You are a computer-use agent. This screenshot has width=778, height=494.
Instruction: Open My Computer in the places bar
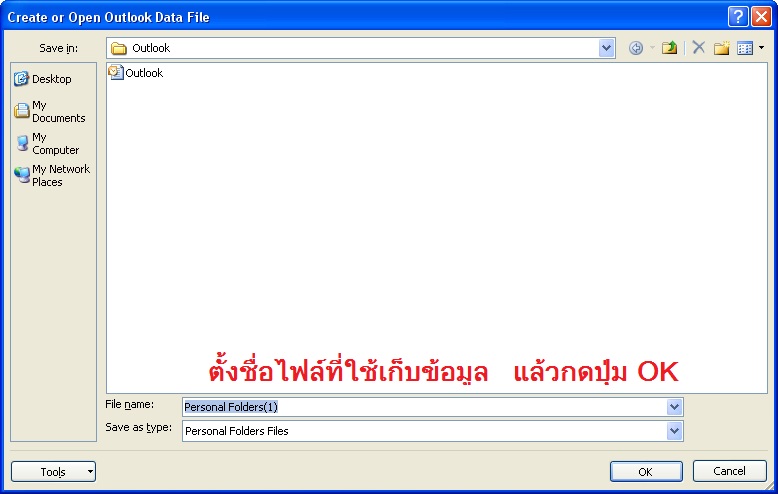[x=47, y=143]
